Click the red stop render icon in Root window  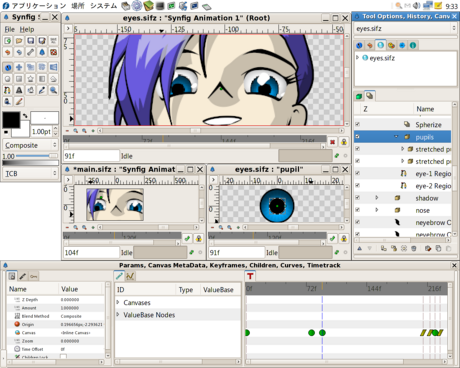(x=332, y=142)
